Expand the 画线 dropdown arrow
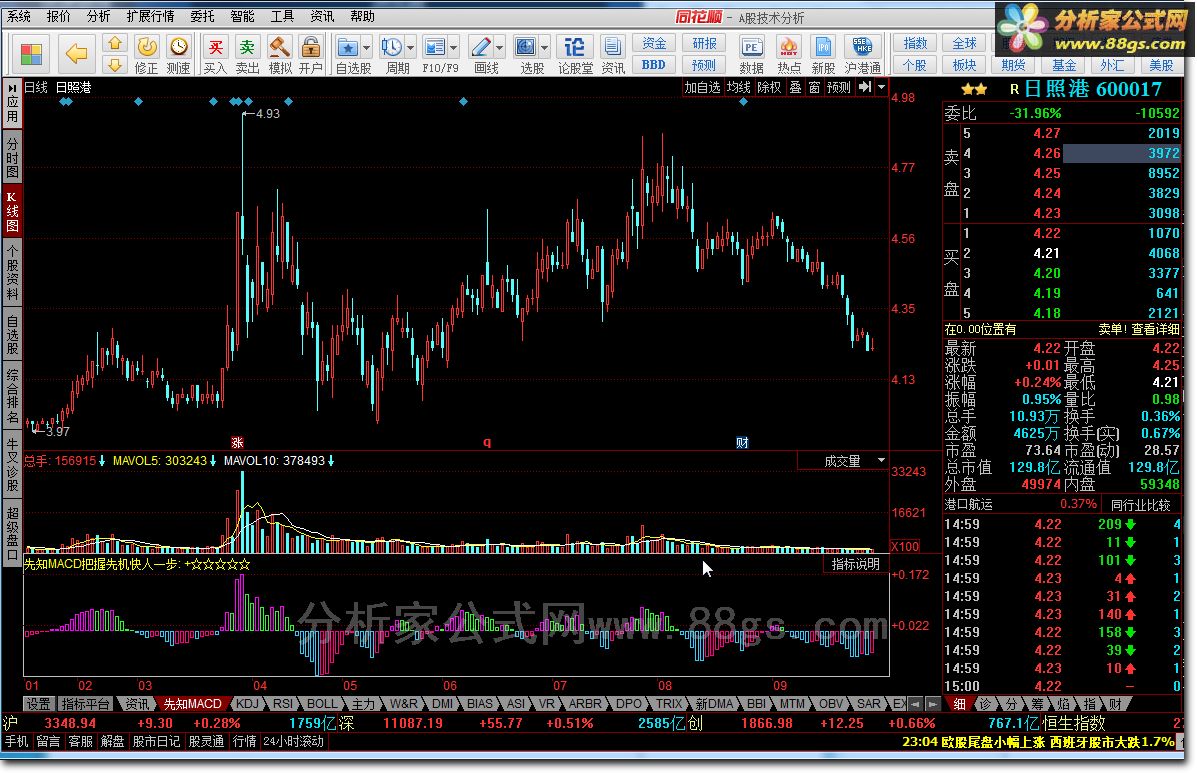The height and width of the screenshot is (773, 1197). pos(499,48)
